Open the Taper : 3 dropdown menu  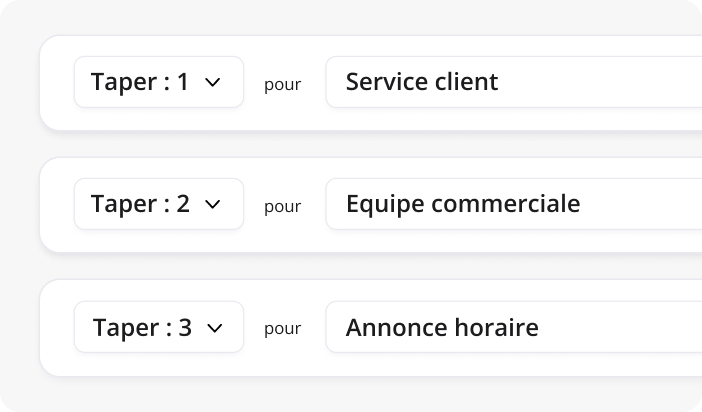tap(159, 327)
